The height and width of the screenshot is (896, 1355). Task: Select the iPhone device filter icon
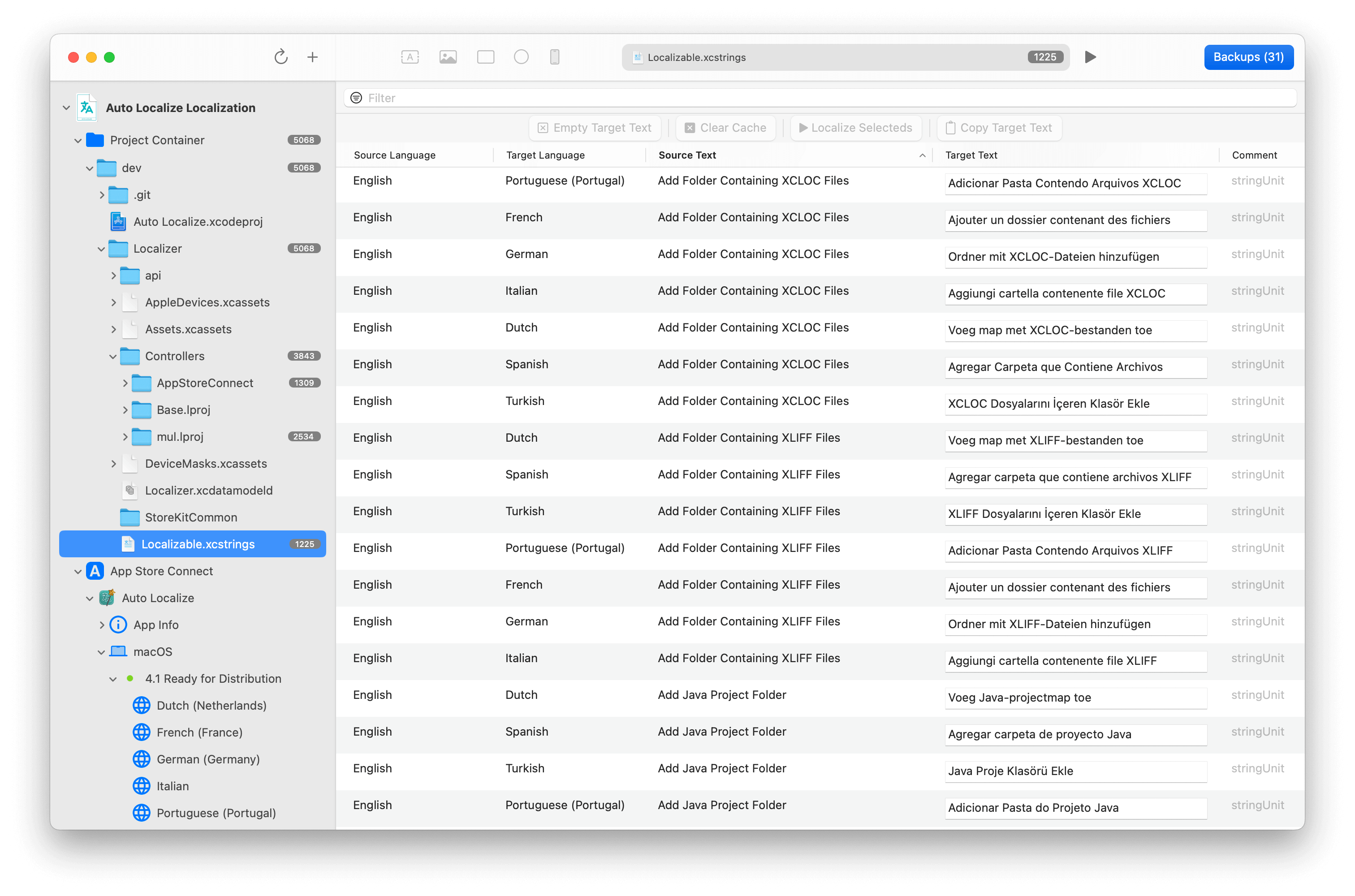pyautogui.click(x=554, y=56)
